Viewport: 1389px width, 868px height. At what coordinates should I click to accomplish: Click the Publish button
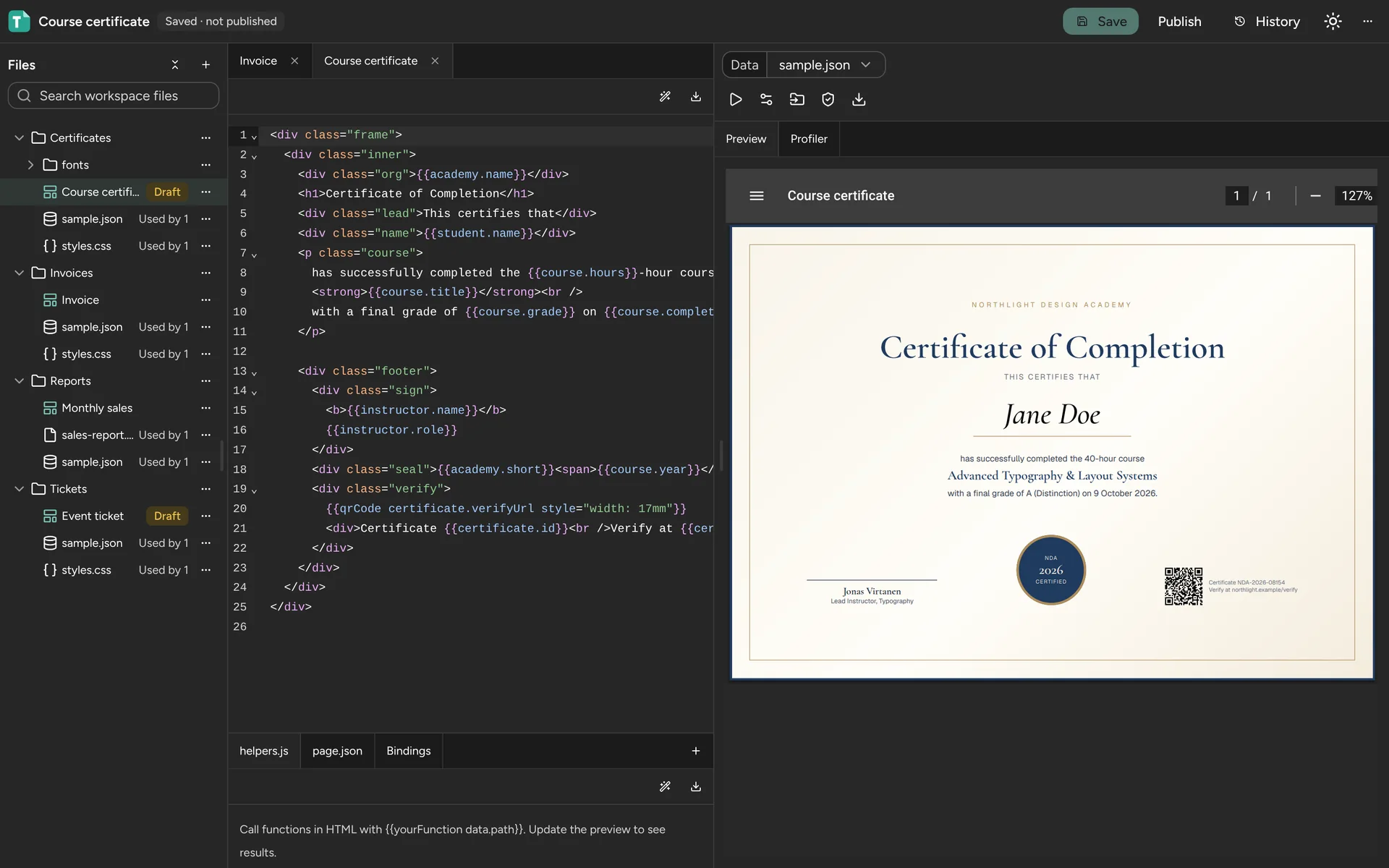[1179, 22]
